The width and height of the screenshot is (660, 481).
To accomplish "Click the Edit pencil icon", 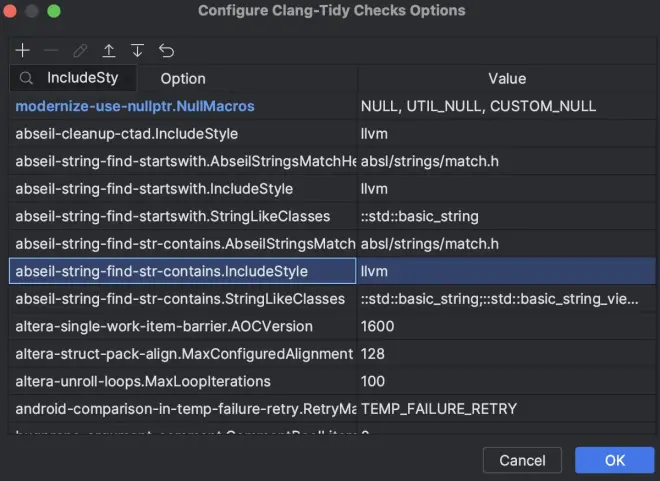I will (x=80, y=50).
